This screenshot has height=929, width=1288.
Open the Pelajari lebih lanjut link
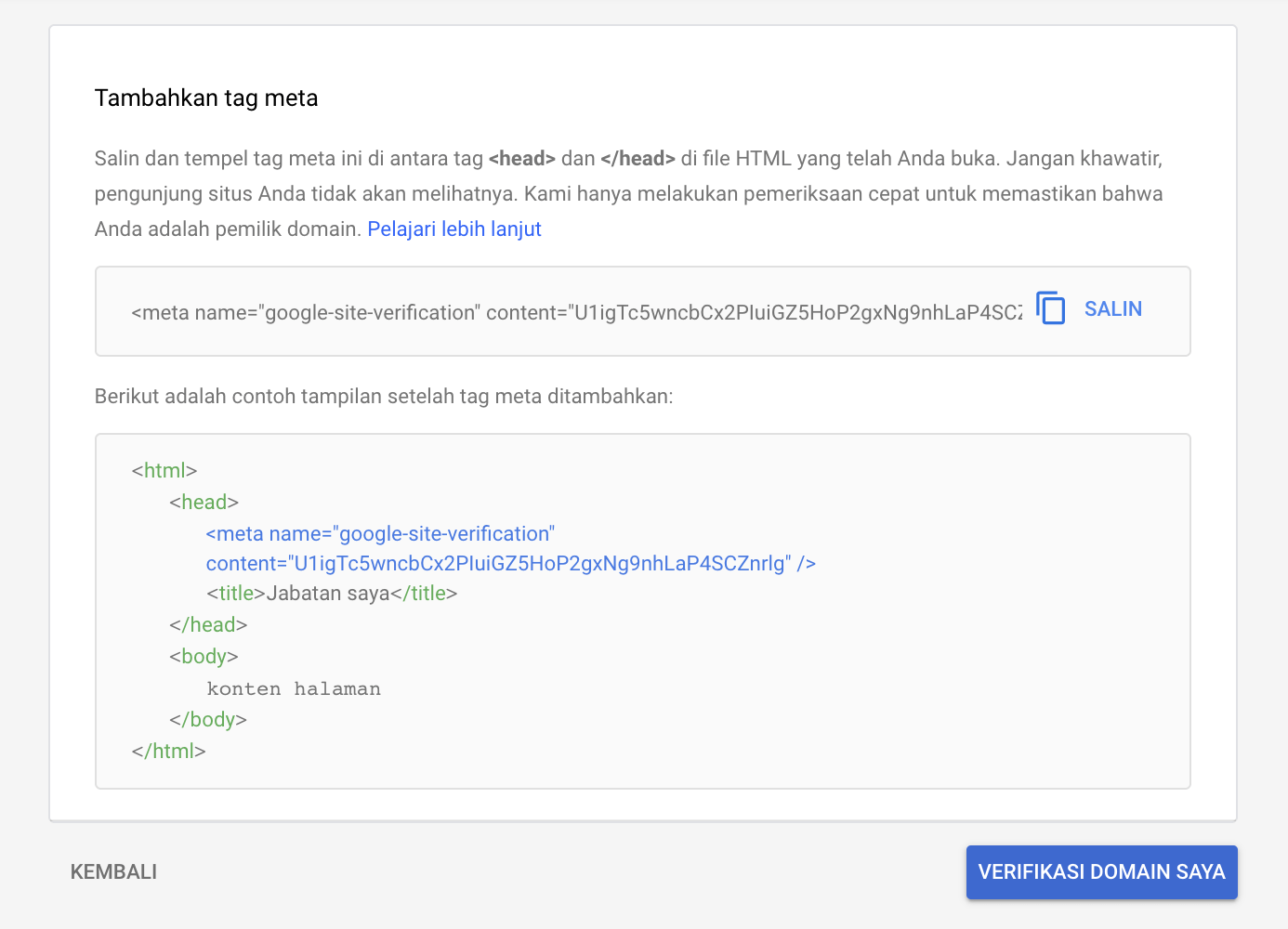coord(454,229)
